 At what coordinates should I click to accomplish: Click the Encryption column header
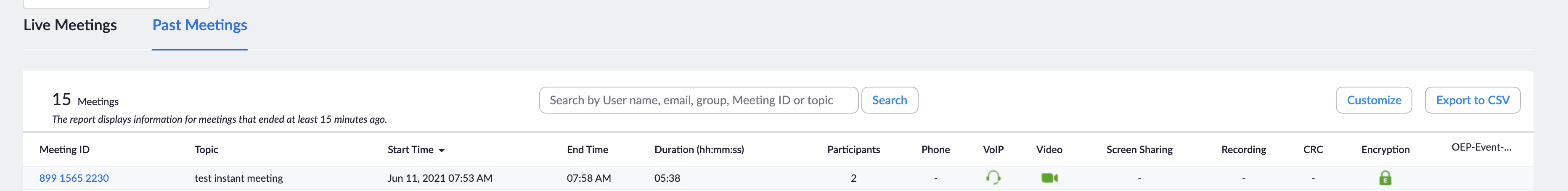tap(1385, 150)
